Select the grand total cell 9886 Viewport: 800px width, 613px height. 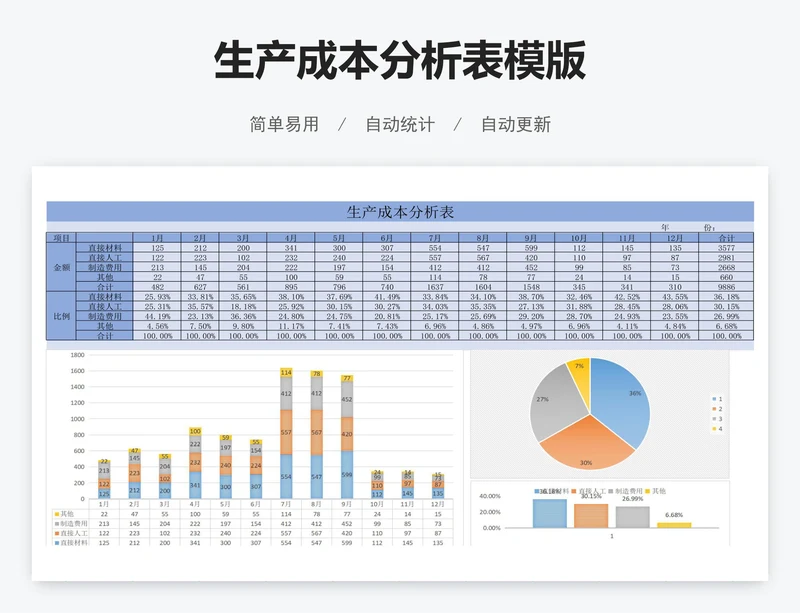[726, 287]
